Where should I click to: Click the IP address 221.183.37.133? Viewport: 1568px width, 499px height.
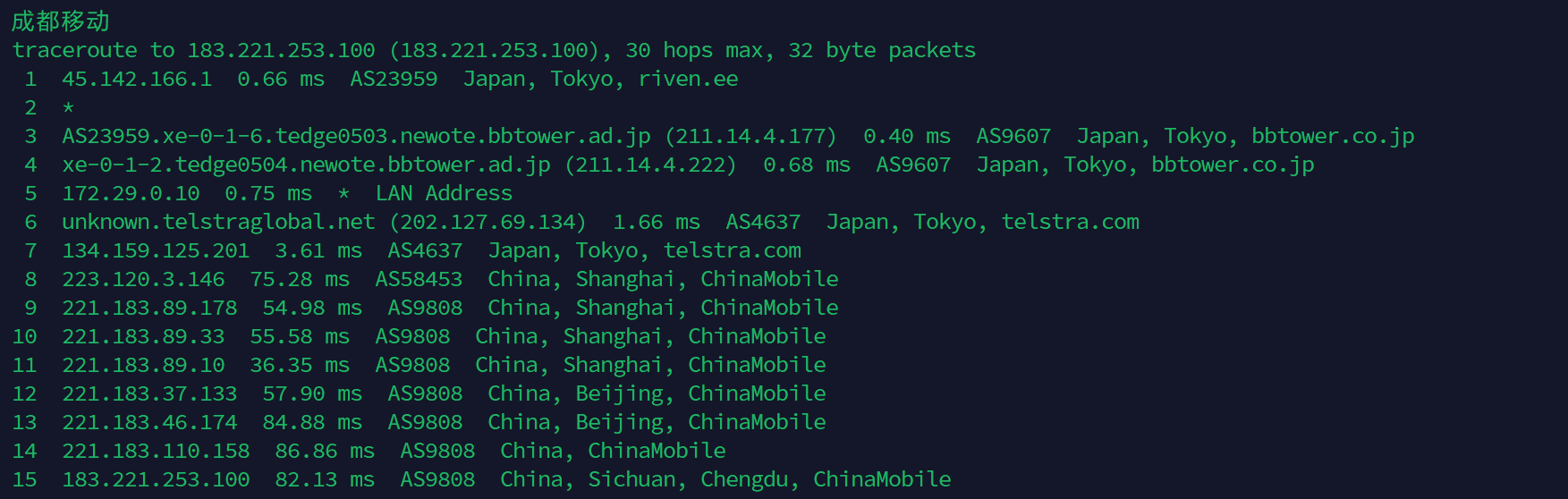click(x=149, y=393)
